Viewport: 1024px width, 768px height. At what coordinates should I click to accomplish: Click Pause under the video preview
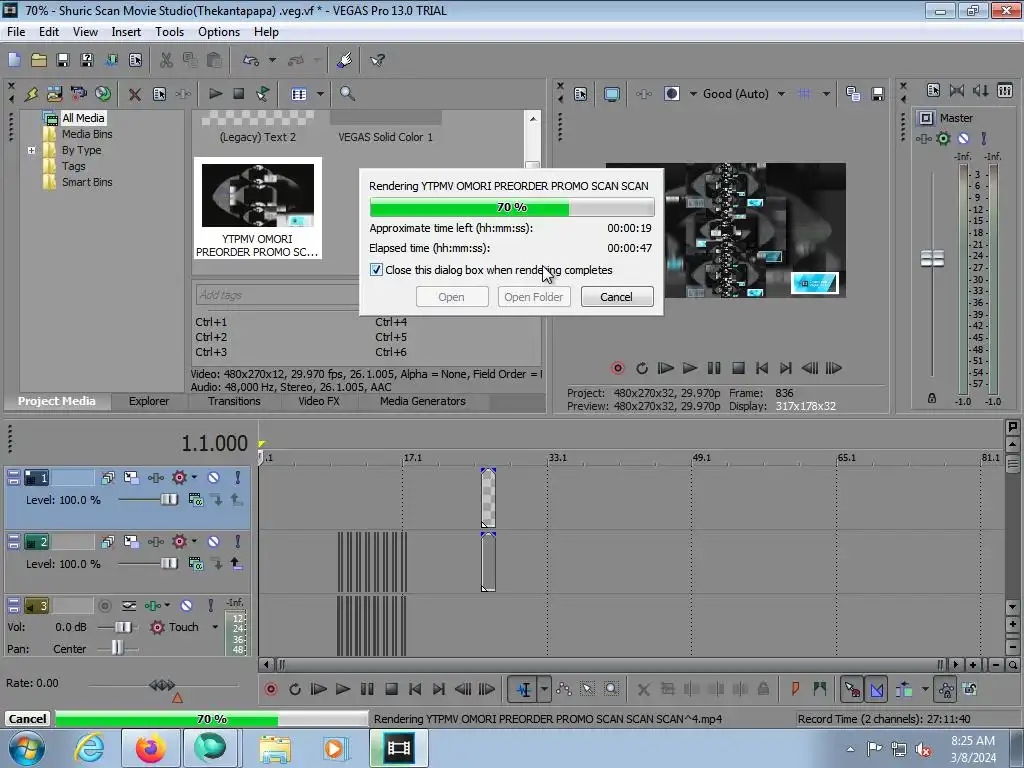click(714, 368)
